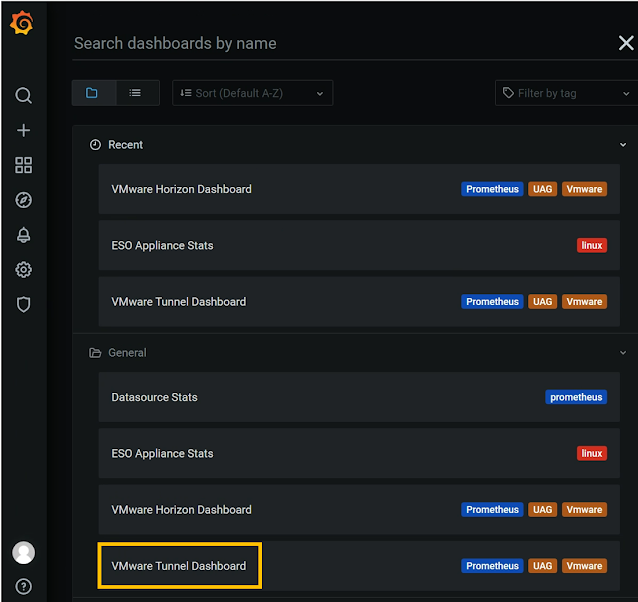Image resolution: width=638 pixels, height=602 pixels.
Task: Click linux tag on Recent ESO Appliance Stats
Action: (x=592, y=245)
